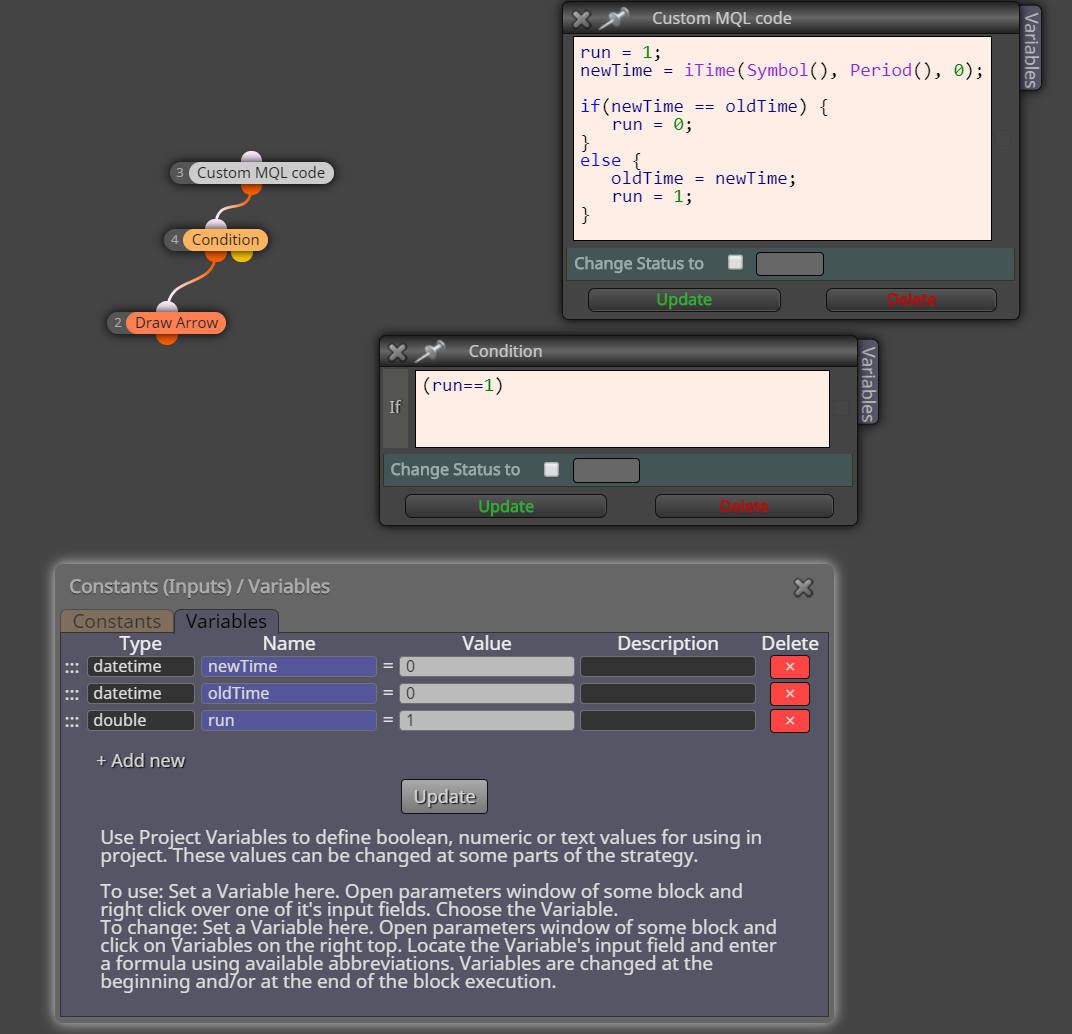
Task: Click + Add new variable link
Action: coord(141,760)
